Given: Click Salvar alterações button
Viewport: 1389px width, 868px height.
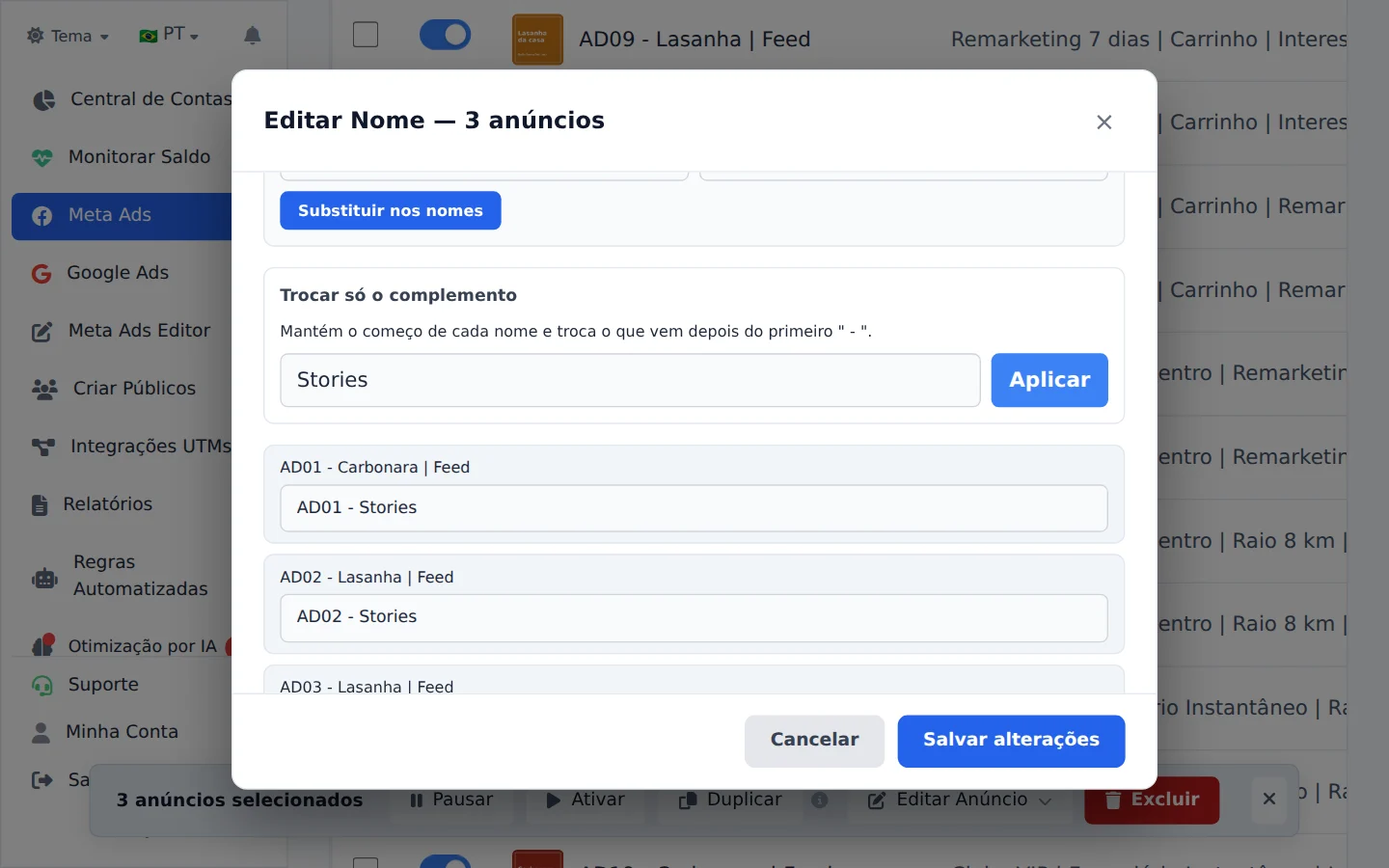Looking at the screenshot, I should (1011, 741).
